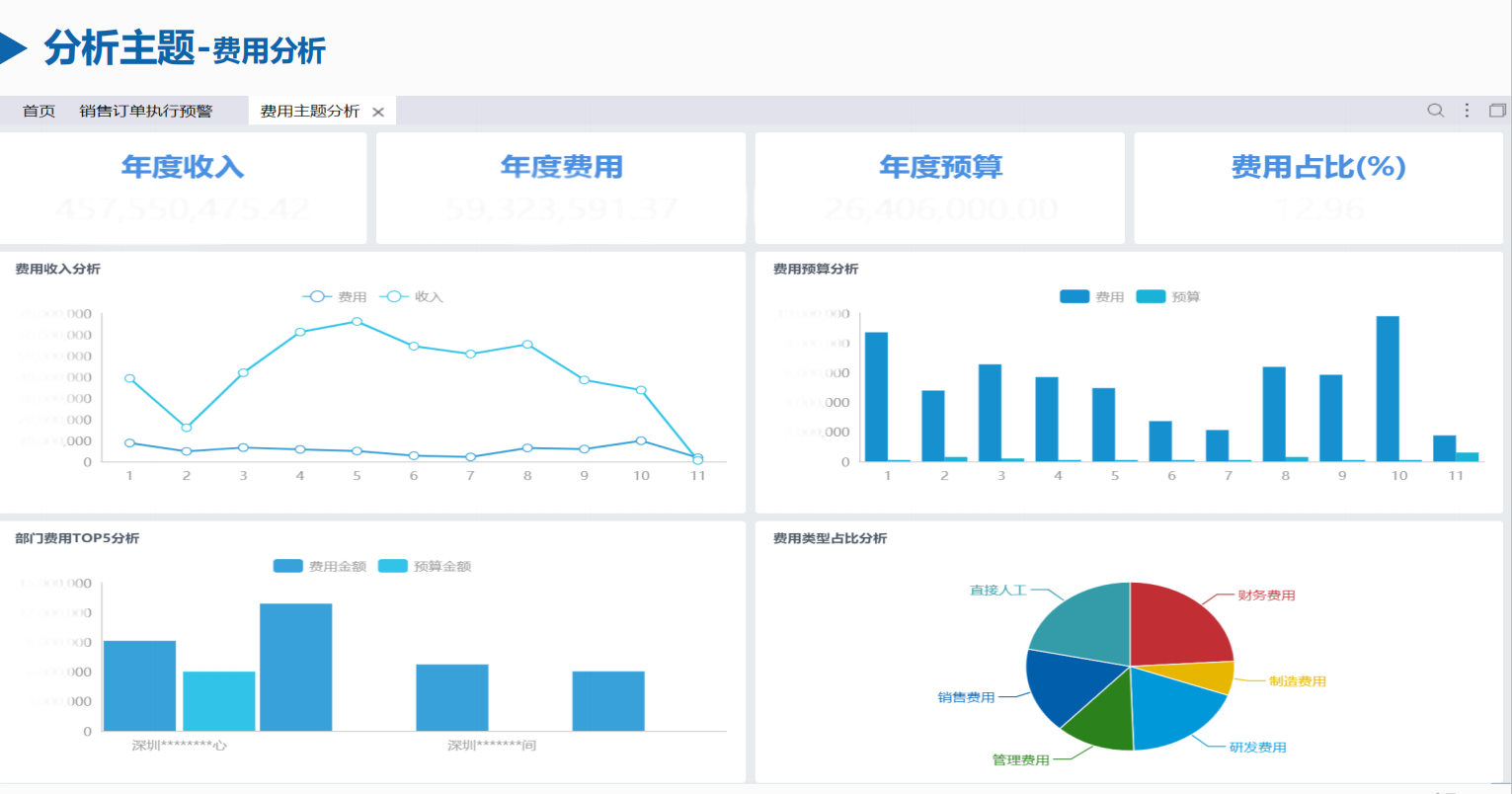
Task: Click the month 10 费用 bar in 费用预算分析
Action: pos(1388,388)
